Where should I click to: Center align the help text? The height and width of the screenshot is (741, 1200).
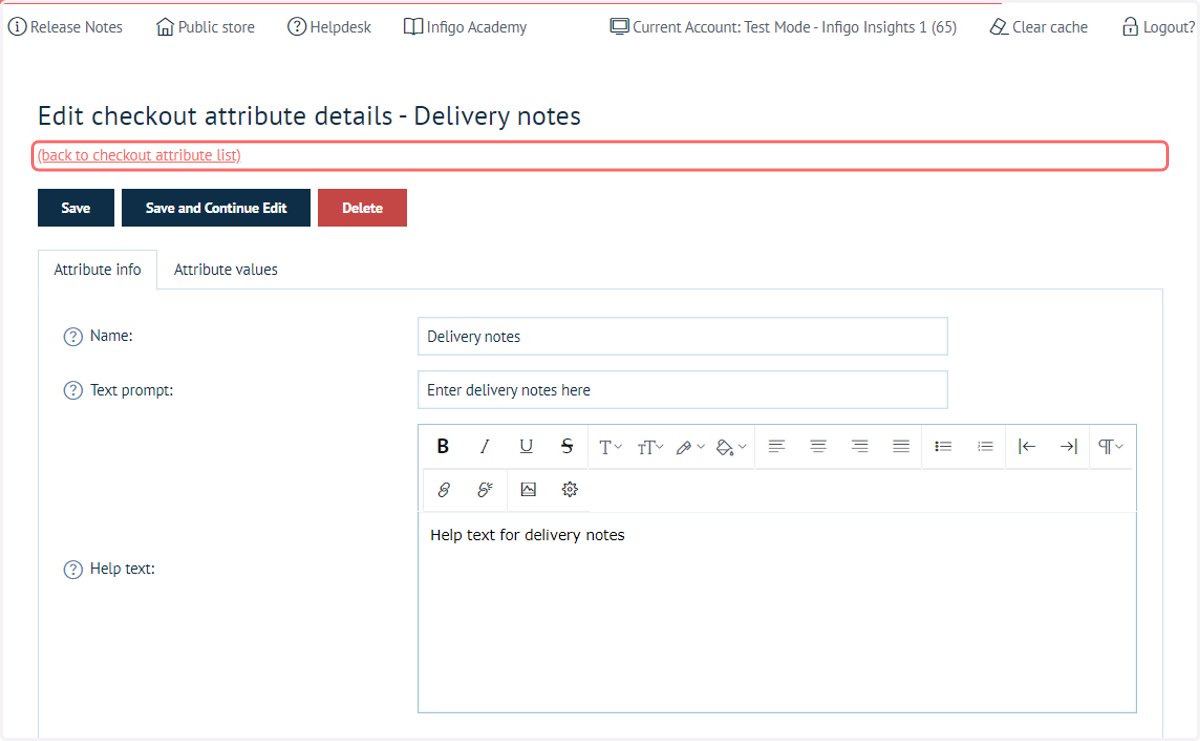coord(818,447)
